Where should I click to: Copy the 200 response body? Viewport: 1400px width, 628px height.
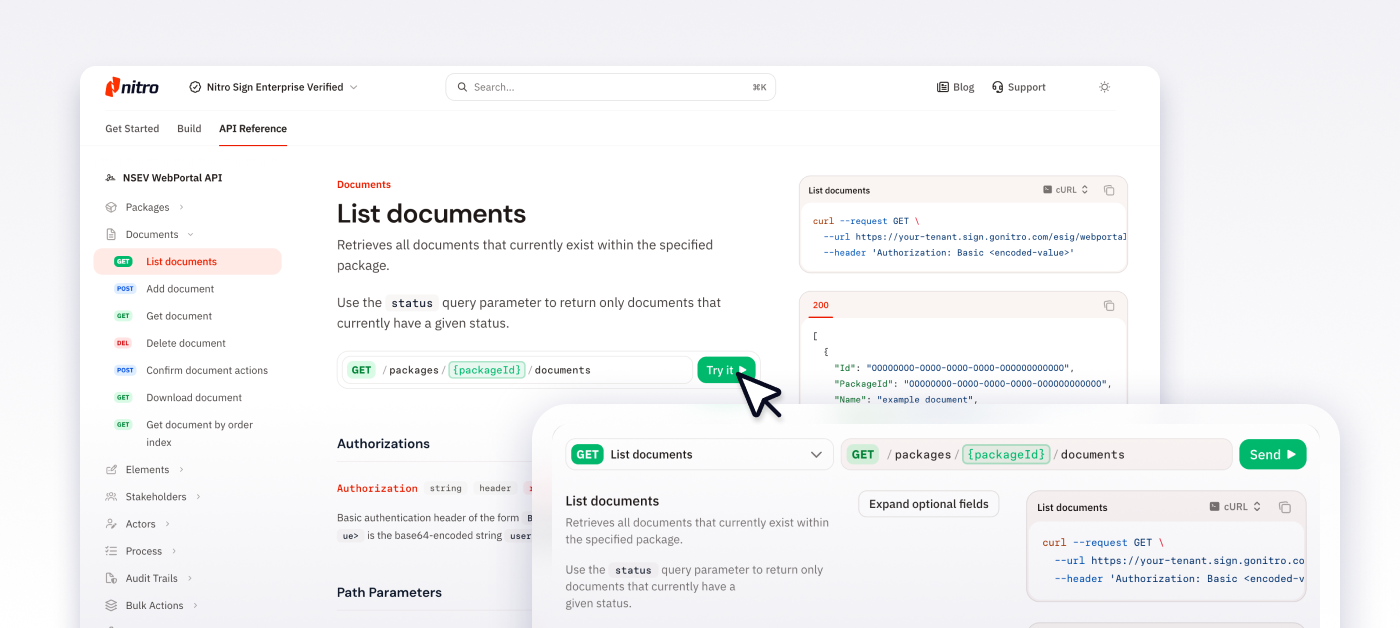(1109, 305)
